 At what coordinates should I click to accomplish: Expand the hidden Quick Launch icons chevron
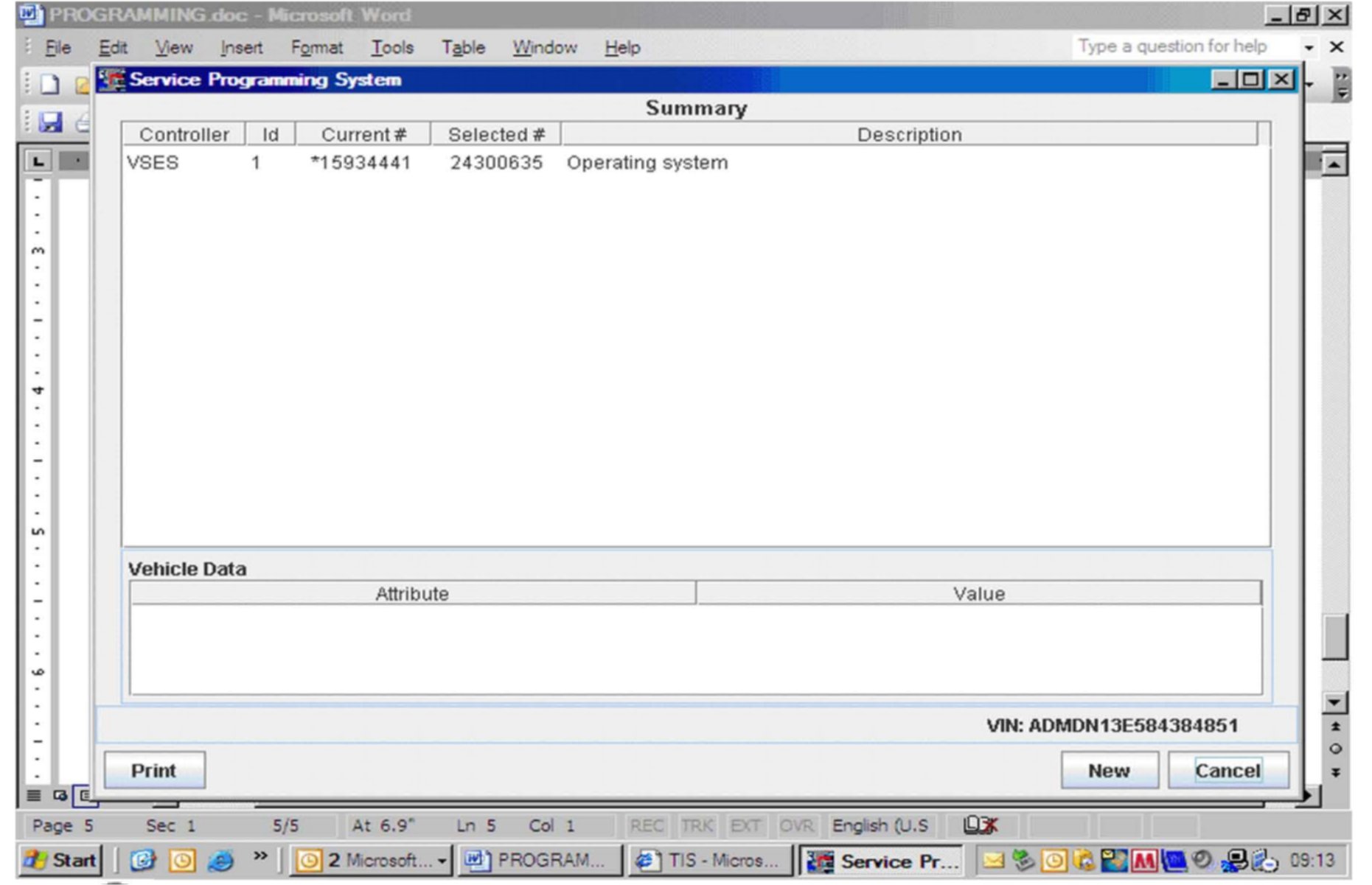point(260,856)
